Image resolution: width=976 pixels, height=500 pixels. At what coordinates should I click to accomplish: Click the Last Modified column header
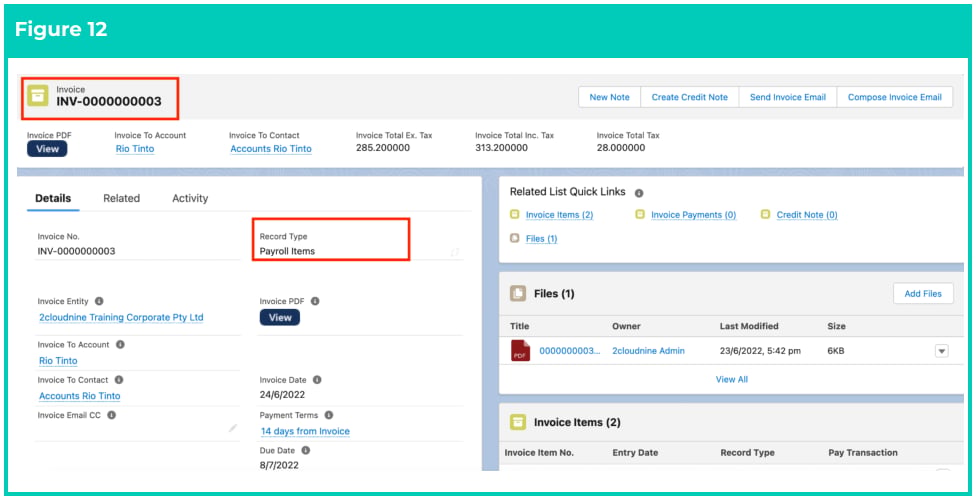tap(749, 326)
